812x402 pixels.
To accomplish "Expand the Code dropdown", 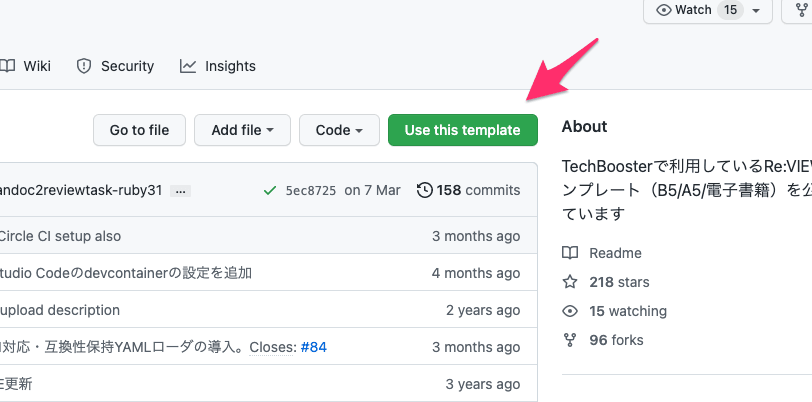I will click(339, 130).
